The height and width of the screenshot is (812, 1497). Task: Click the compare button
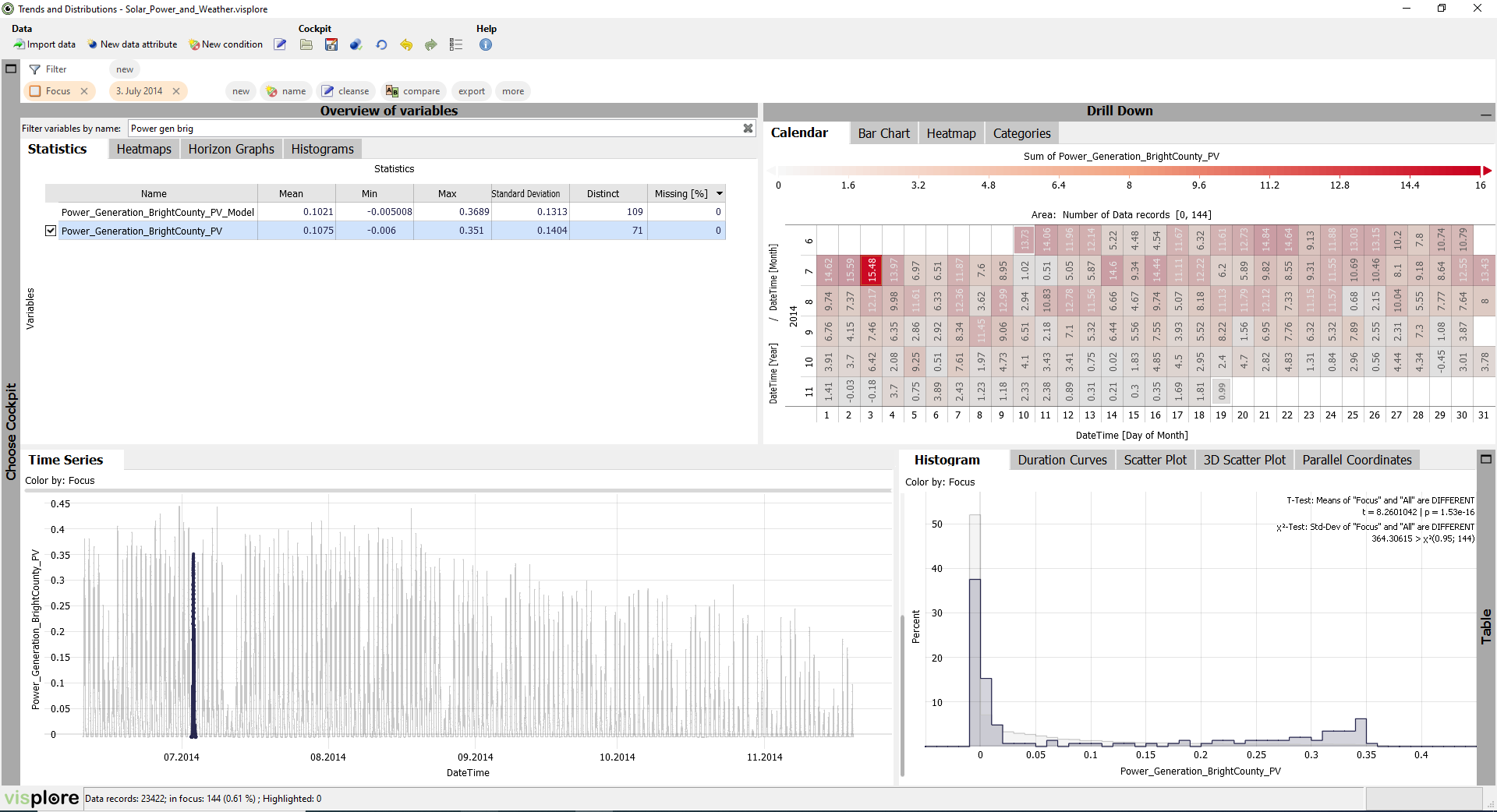coord(413,91)
